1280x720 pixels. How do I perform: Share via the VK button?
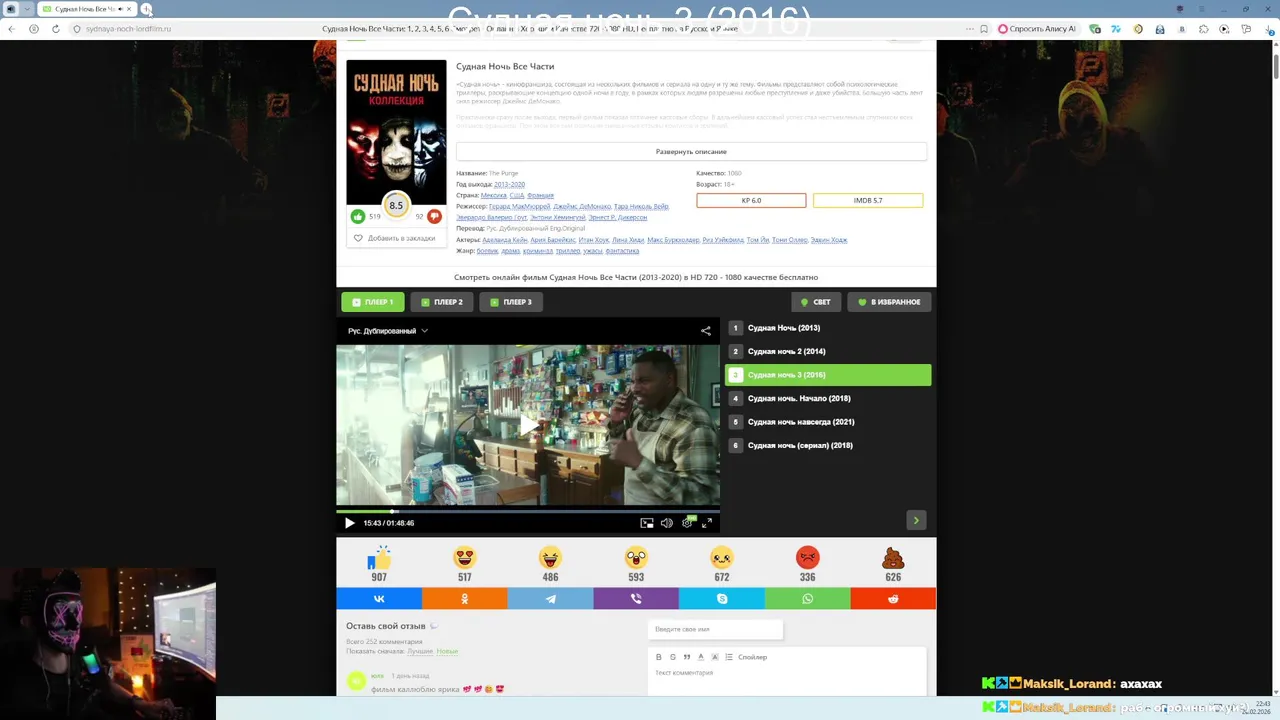379,599
